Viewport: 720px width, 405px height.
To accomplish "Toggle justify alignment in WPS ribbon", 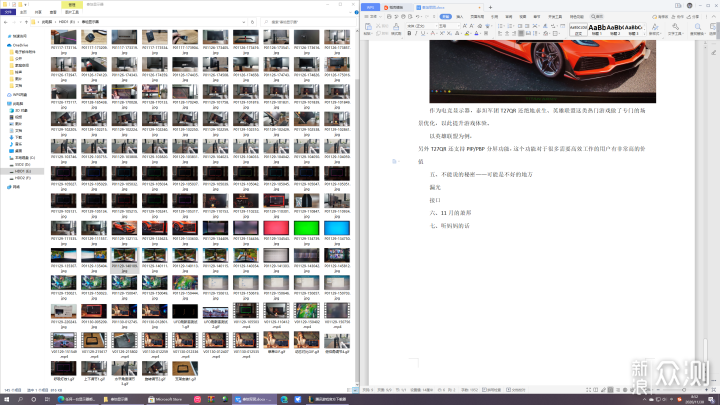I will (521, 34).
